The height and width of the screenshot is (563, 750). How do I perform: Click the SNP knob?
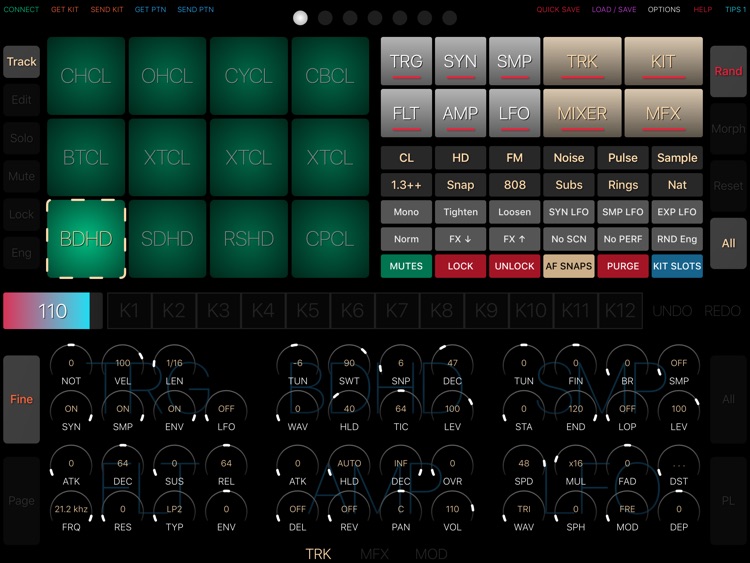(401, 364)
